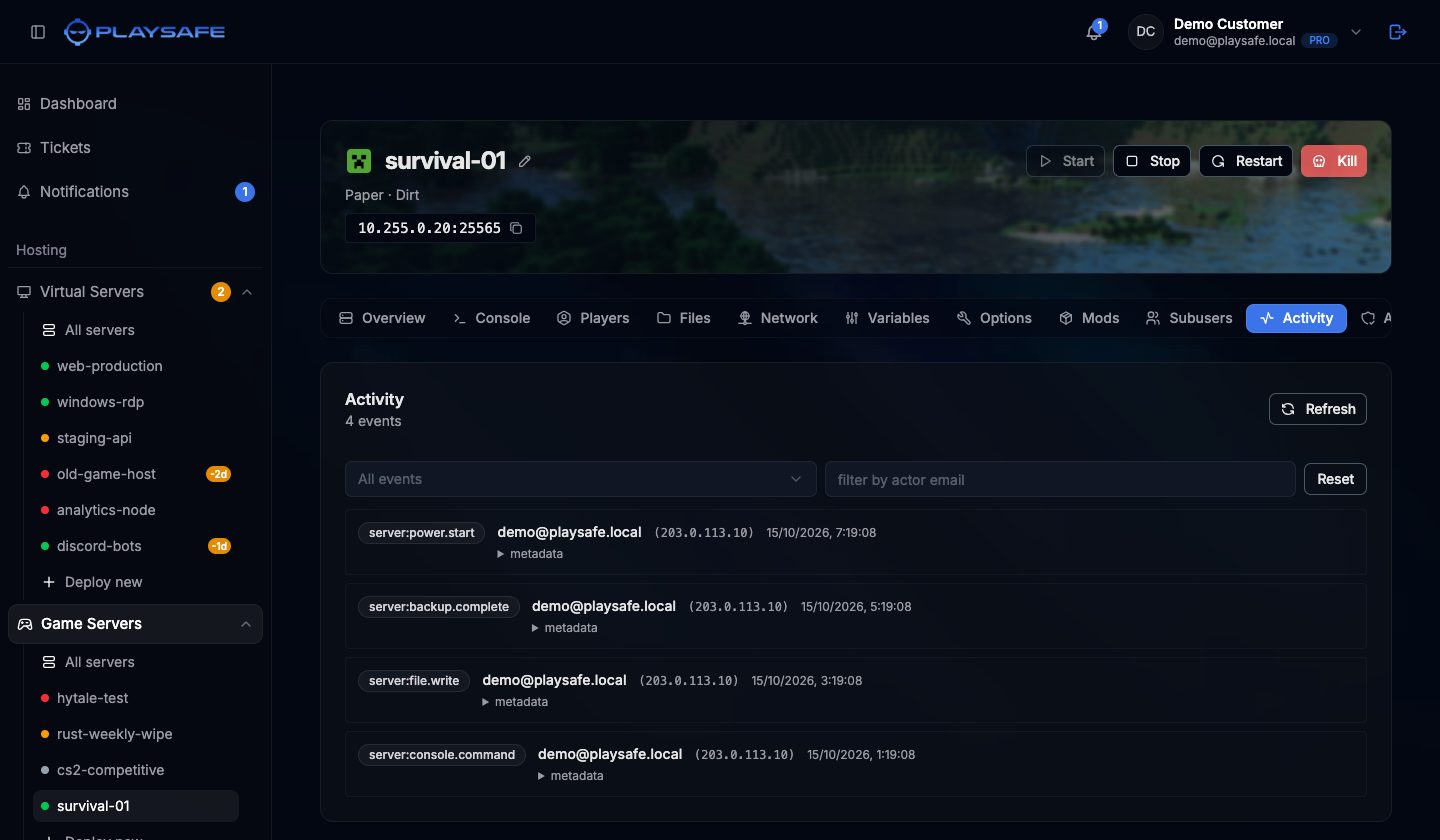Click the Start server button
Screen dimensions: 1440x840
(x=1066, y=161)
